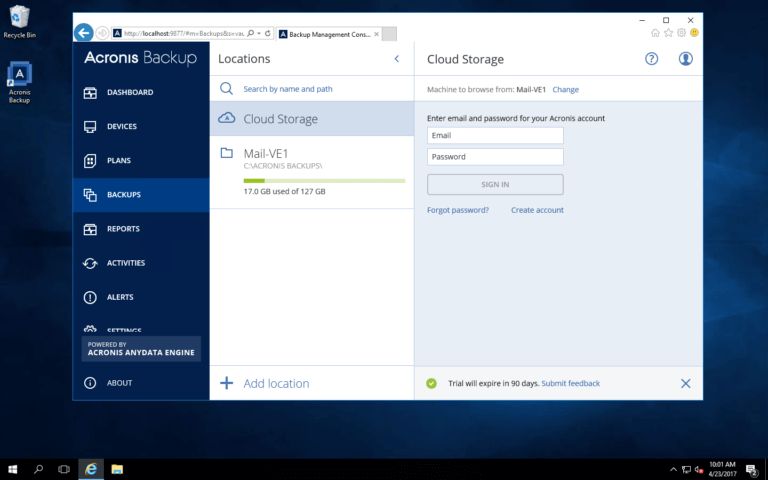Add a new backup location
This screenshot has height=480, width=768.
[266, 383]
